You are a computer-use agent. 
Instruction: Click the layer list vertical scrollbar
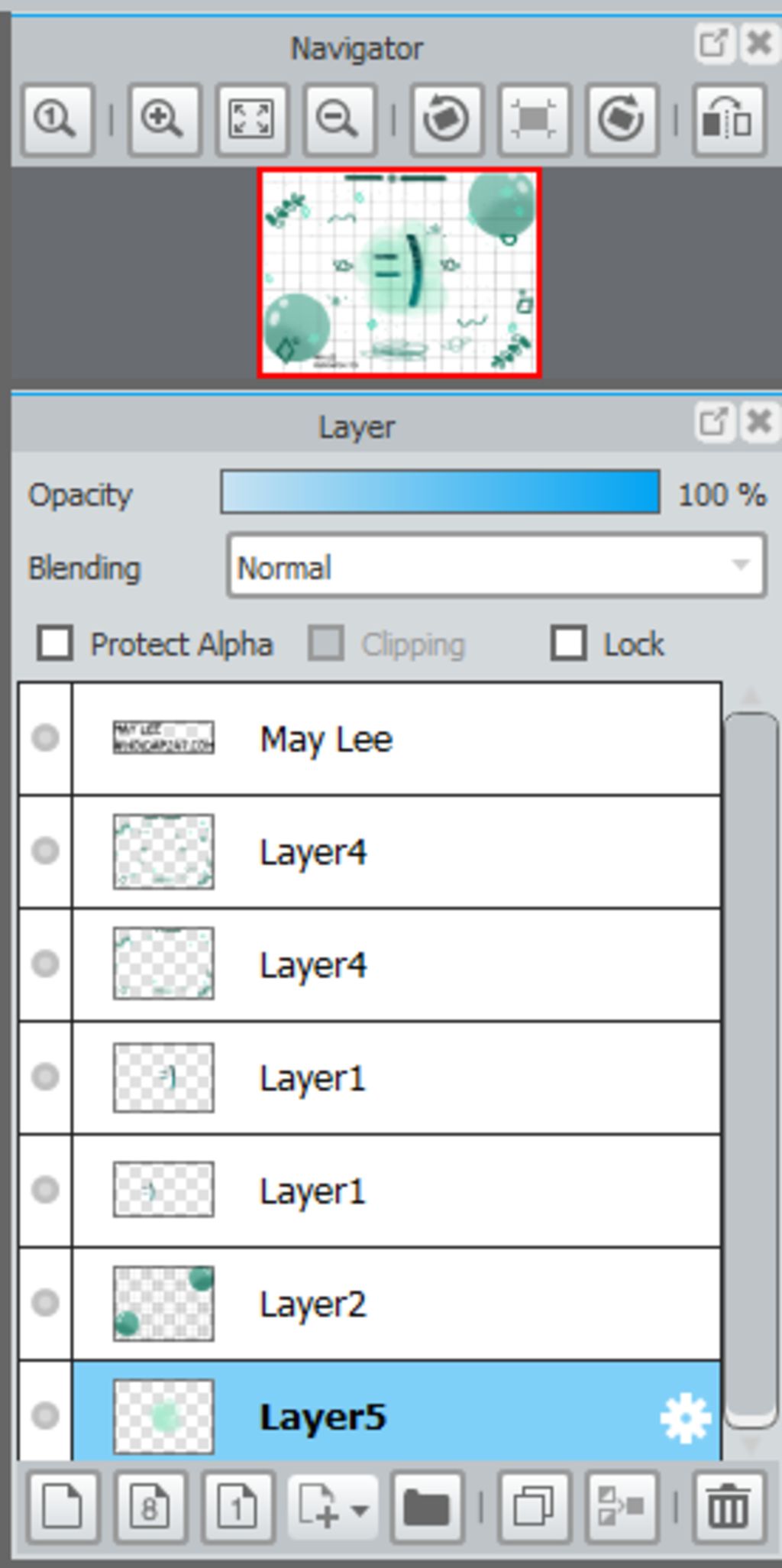(751, 1070)
